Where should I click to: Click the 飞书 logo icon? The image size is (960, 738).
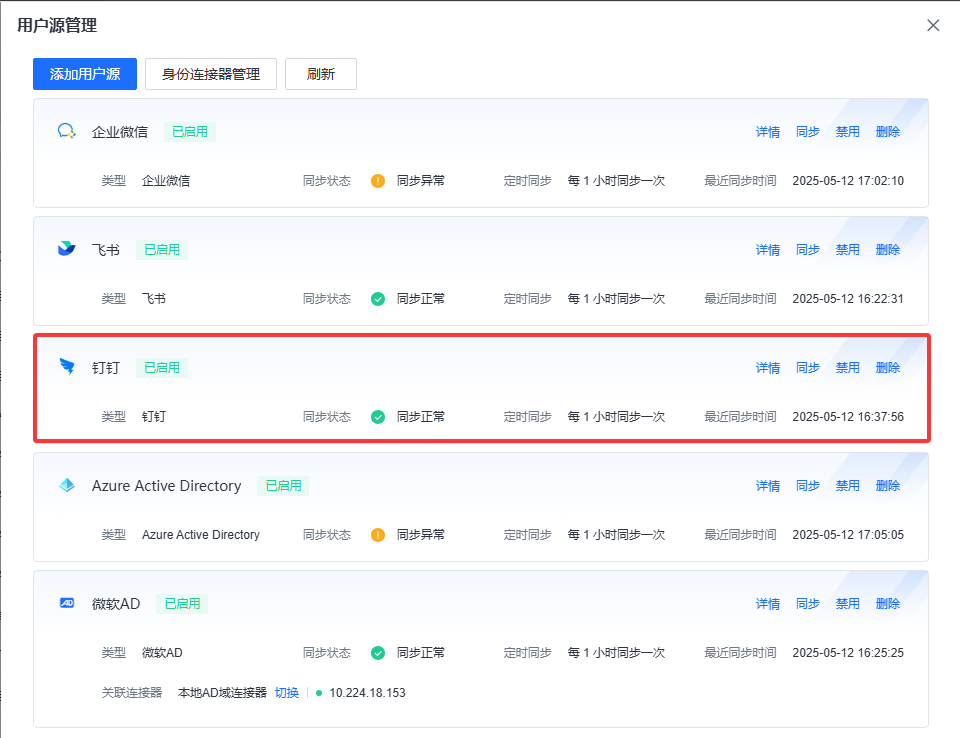[x=67, y=249]
